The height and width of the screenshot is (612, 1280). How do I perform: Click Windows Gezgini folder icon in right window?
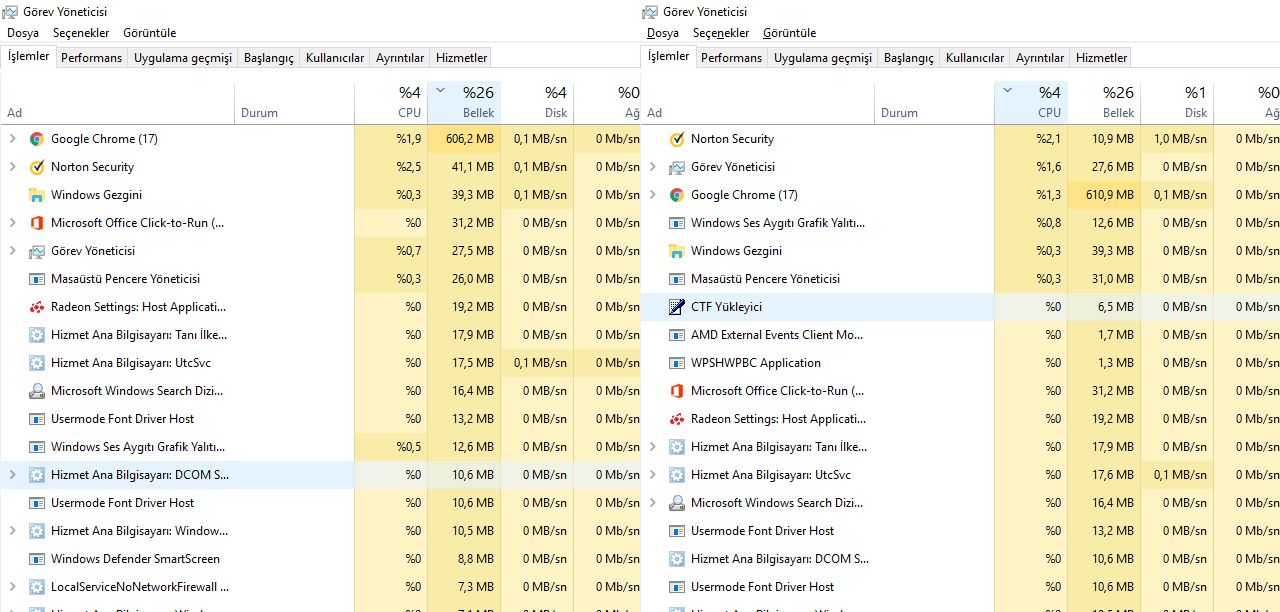pos(677,251)
